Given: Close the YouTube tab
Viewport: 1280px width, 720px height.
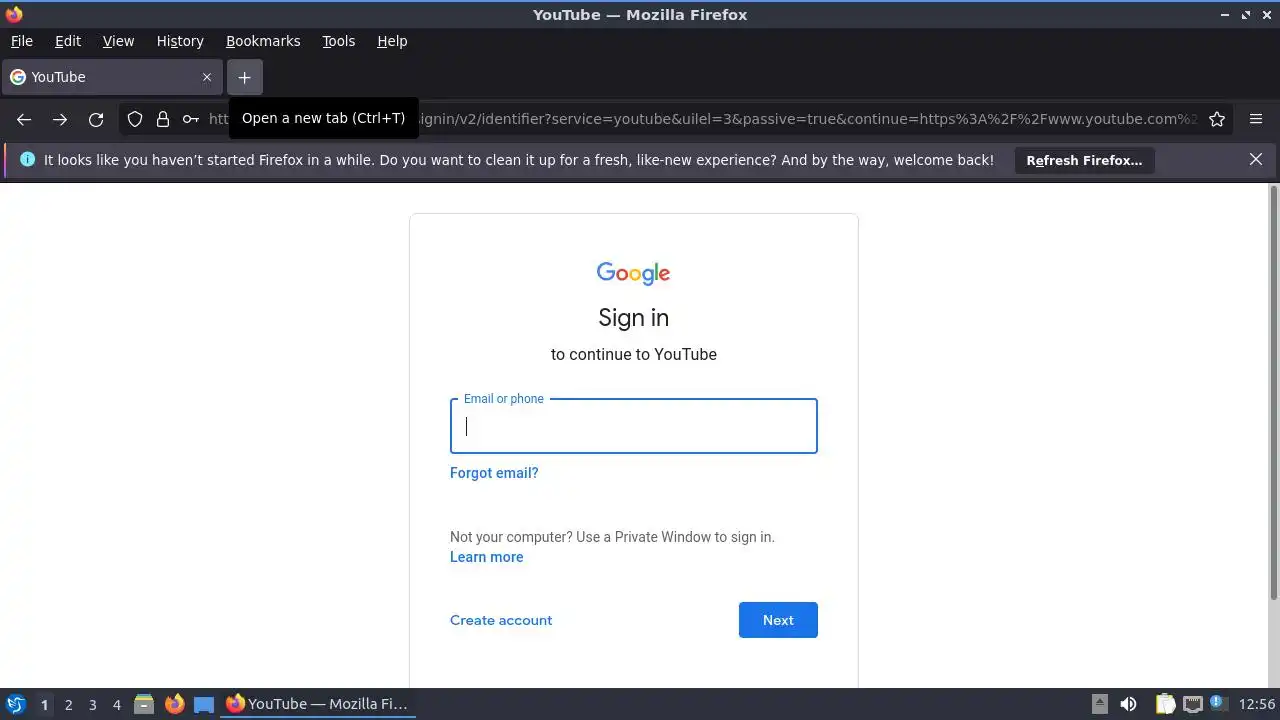Looking at the screenshot, I should coord(207,77).
